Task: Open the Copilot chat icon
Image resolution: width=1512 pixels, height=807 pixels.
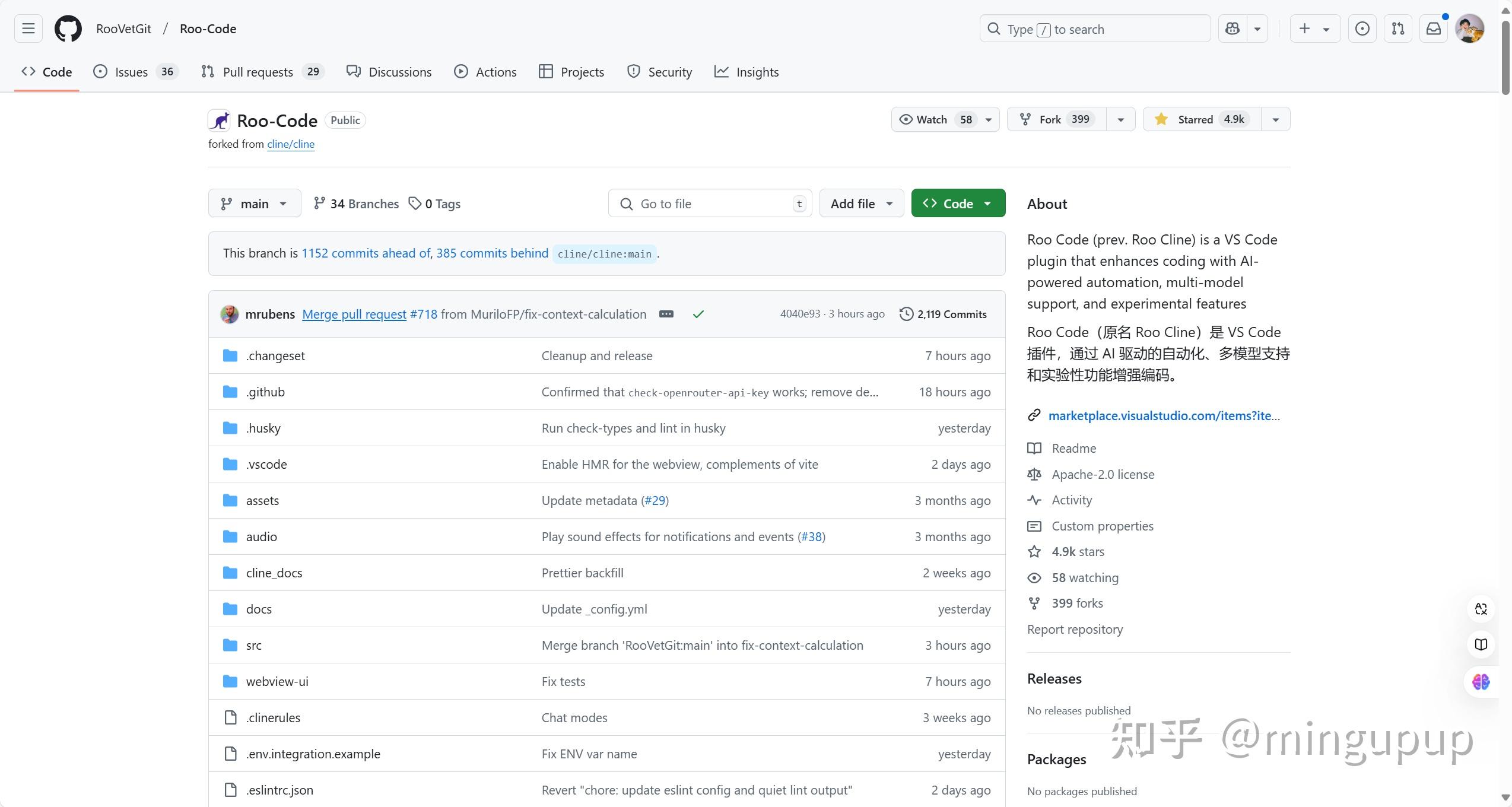Action: click(x=1233, y=28)
